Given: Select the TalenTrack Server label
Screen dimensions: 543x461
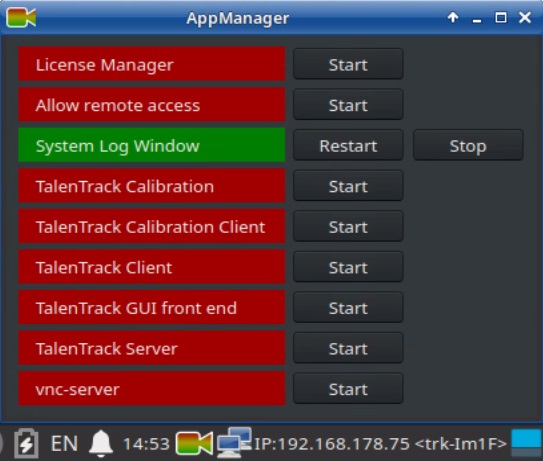Looking at the screenshot, I should [x=152, y=348].
